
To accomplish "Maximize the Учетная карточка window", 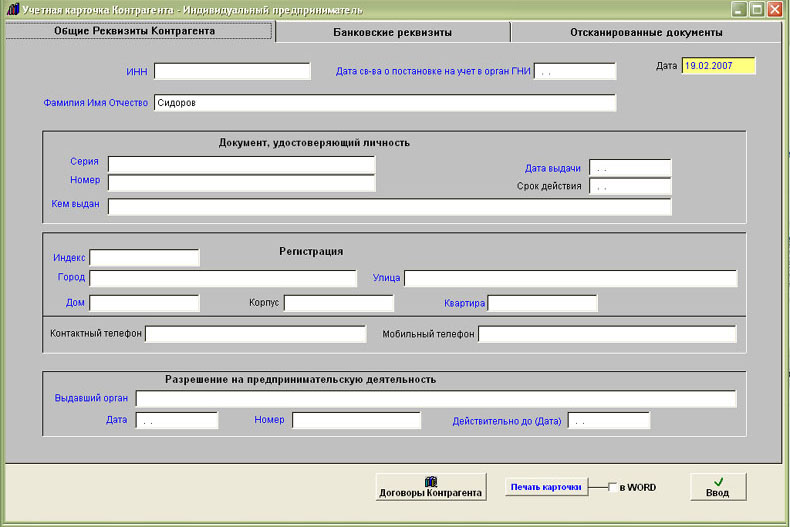I will (757, 9).
